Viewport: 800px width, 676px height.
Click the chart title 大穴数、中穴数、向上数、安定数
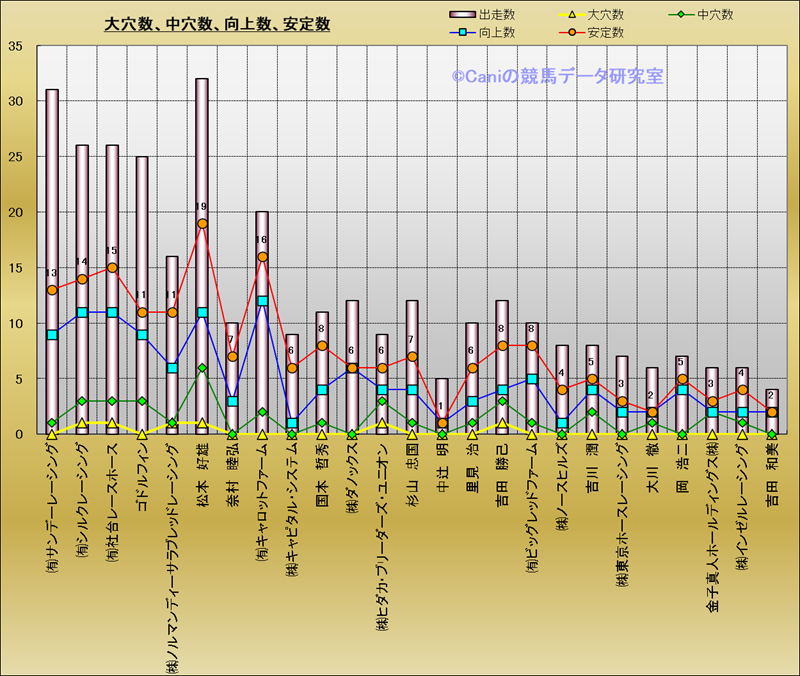click(217, 24)
